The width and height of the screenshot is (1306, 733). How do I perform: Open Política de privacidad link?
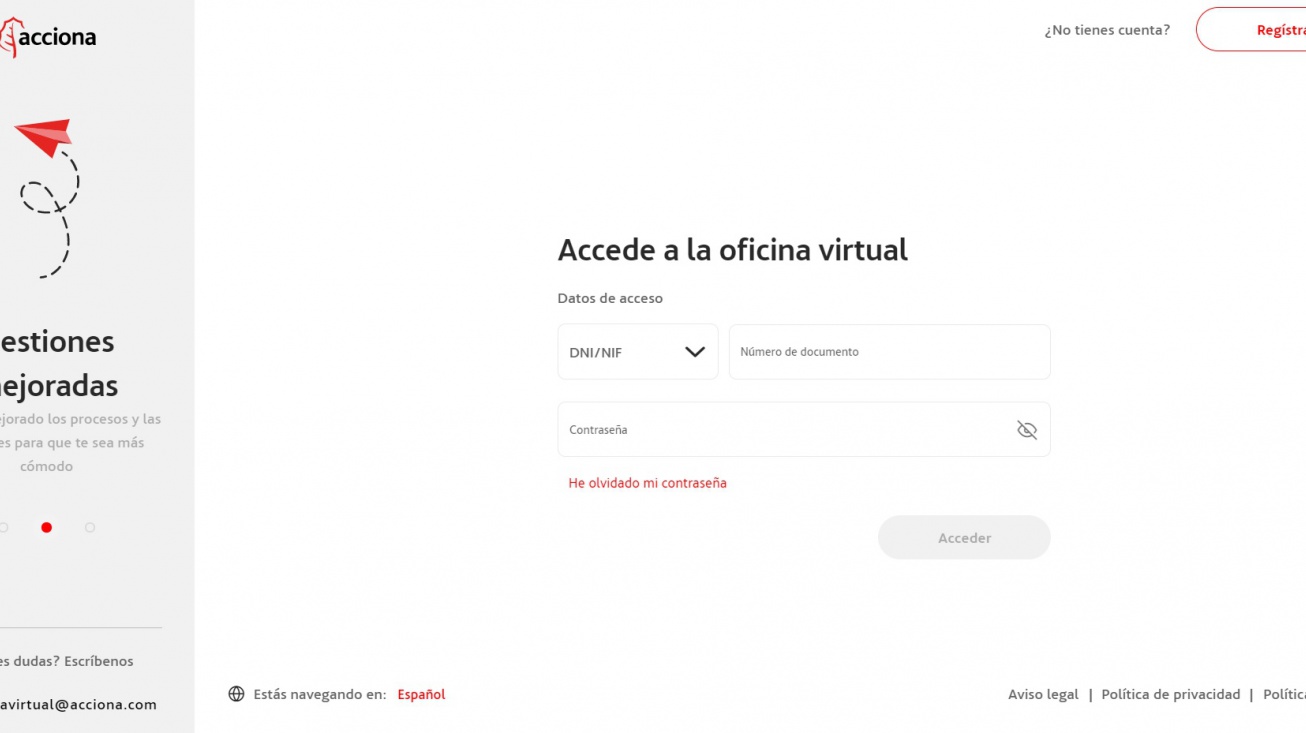coord(1170,694)
